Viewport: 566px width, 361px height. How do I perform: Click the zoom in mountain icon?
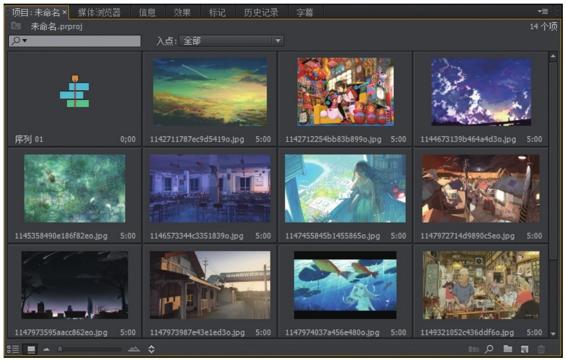pyautogui.click(x=134, y=349)
